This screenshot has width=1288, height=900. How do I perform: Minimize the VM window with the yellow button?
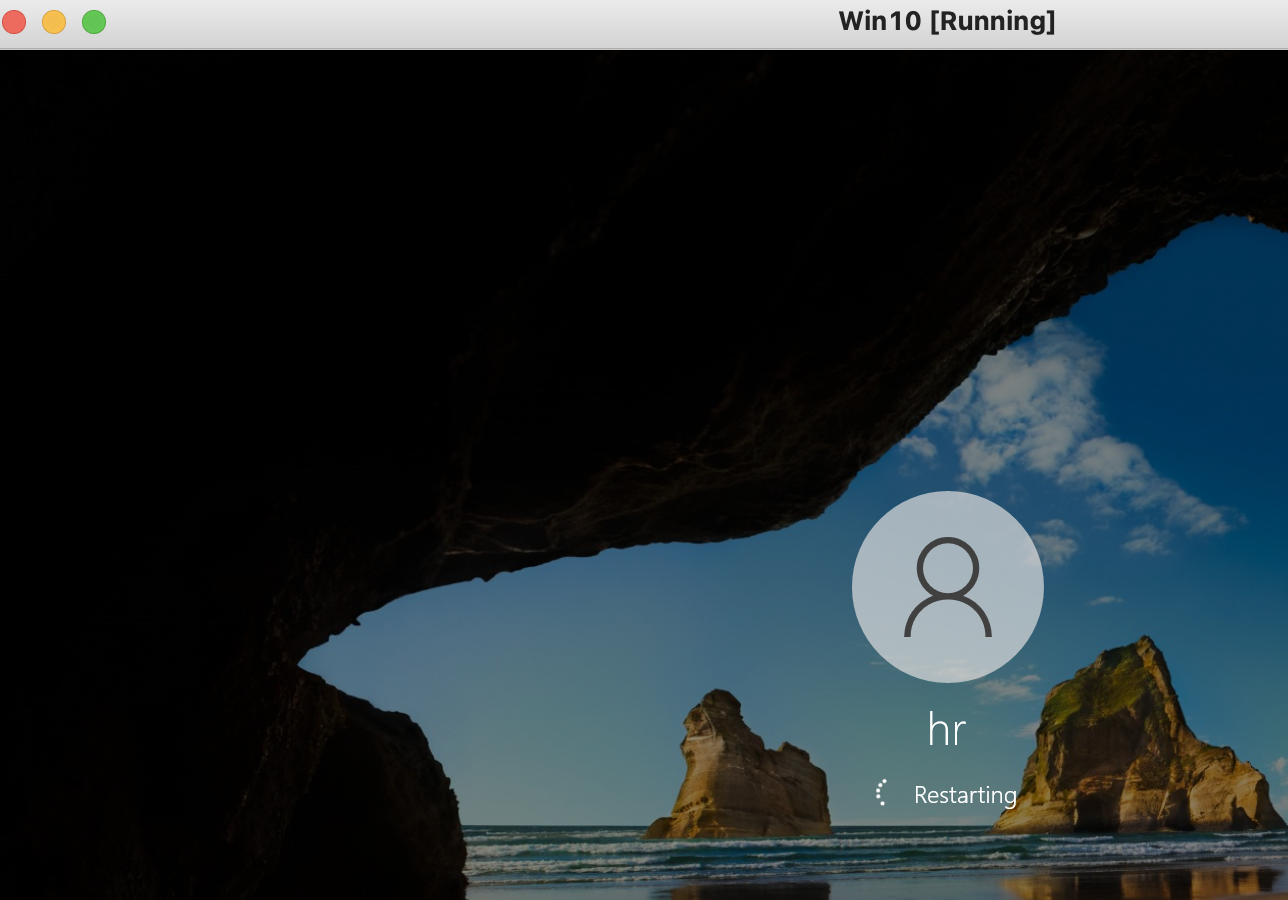(x=54, y=22)
